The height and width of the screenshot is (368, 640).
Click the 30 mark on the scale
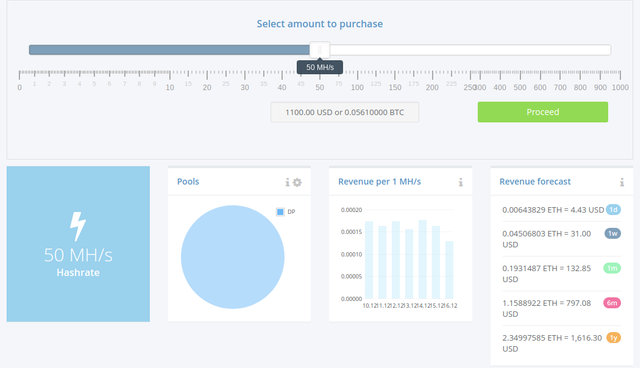244,87
